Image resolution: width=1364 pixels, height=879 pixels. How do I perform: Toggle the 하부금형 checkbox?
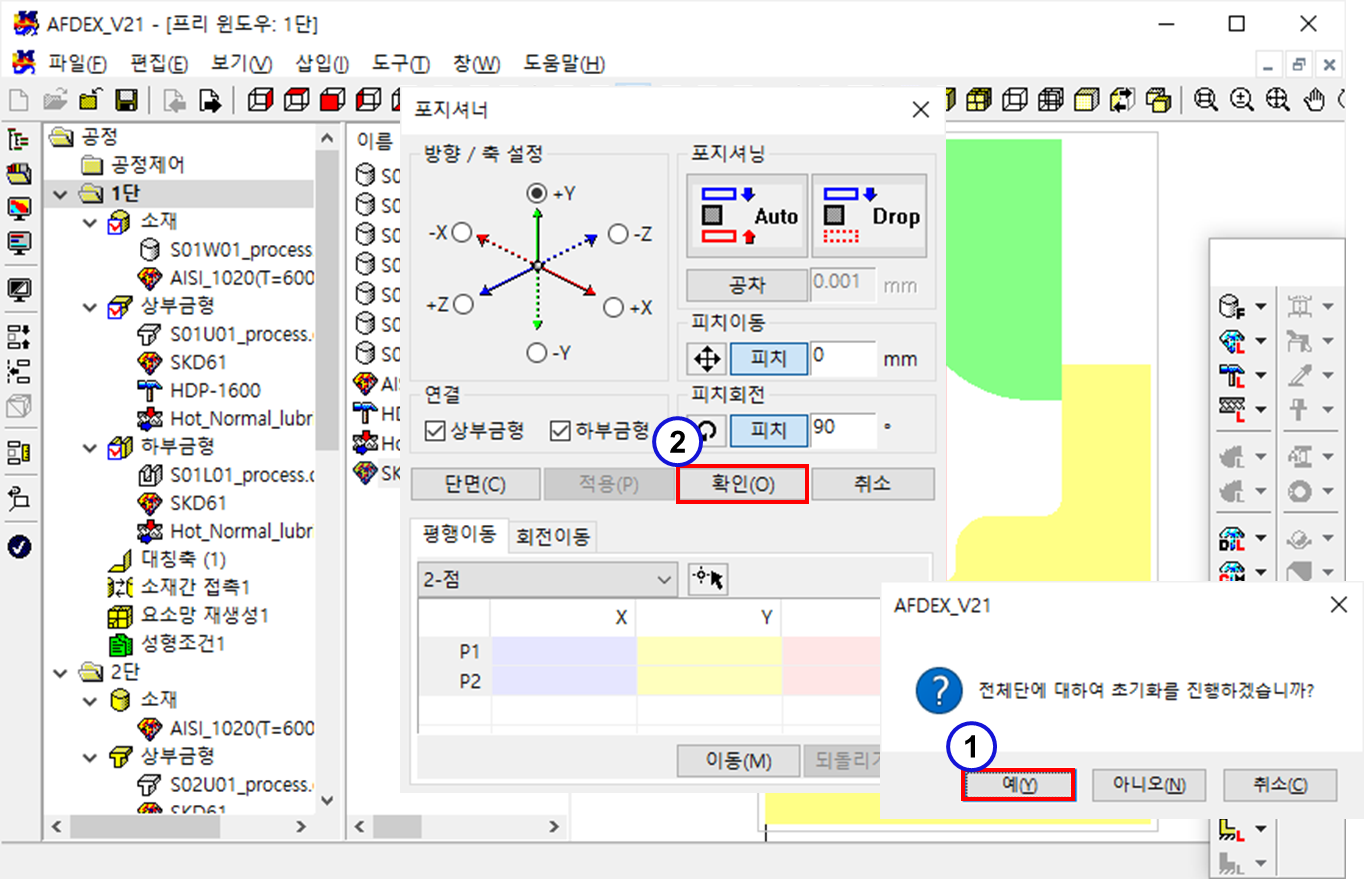tap(560, 431)
